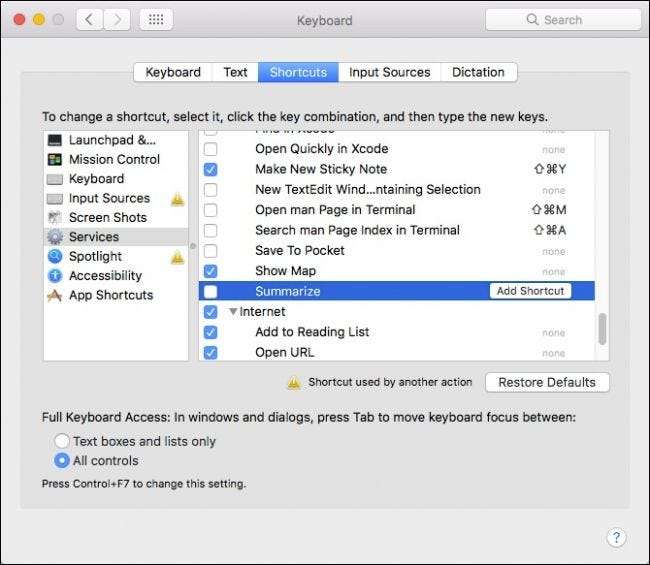The width and height of the screenshot is (650, 565).
Task: Enable New TextEdit Window Containing Selection checkbox
Action: [211, 189]
